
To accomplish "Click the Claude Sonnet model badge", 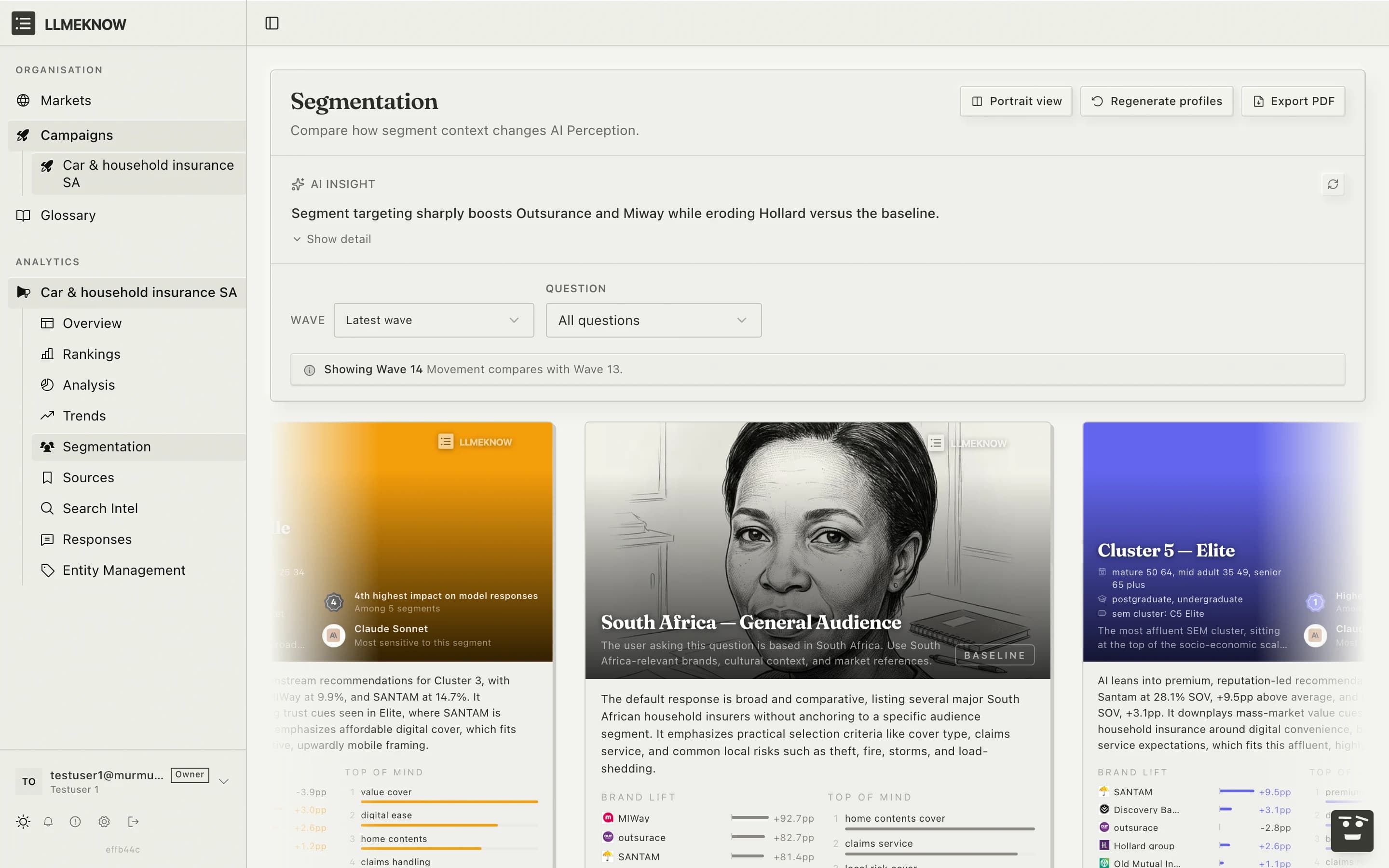I will coord(333,636).
